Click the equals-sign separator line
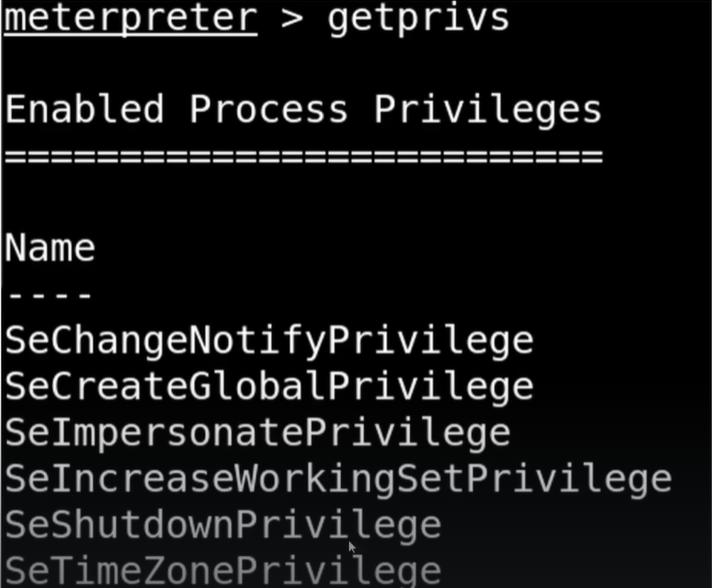This screenshot has width=712, height=588. click(x=303, y=155)
